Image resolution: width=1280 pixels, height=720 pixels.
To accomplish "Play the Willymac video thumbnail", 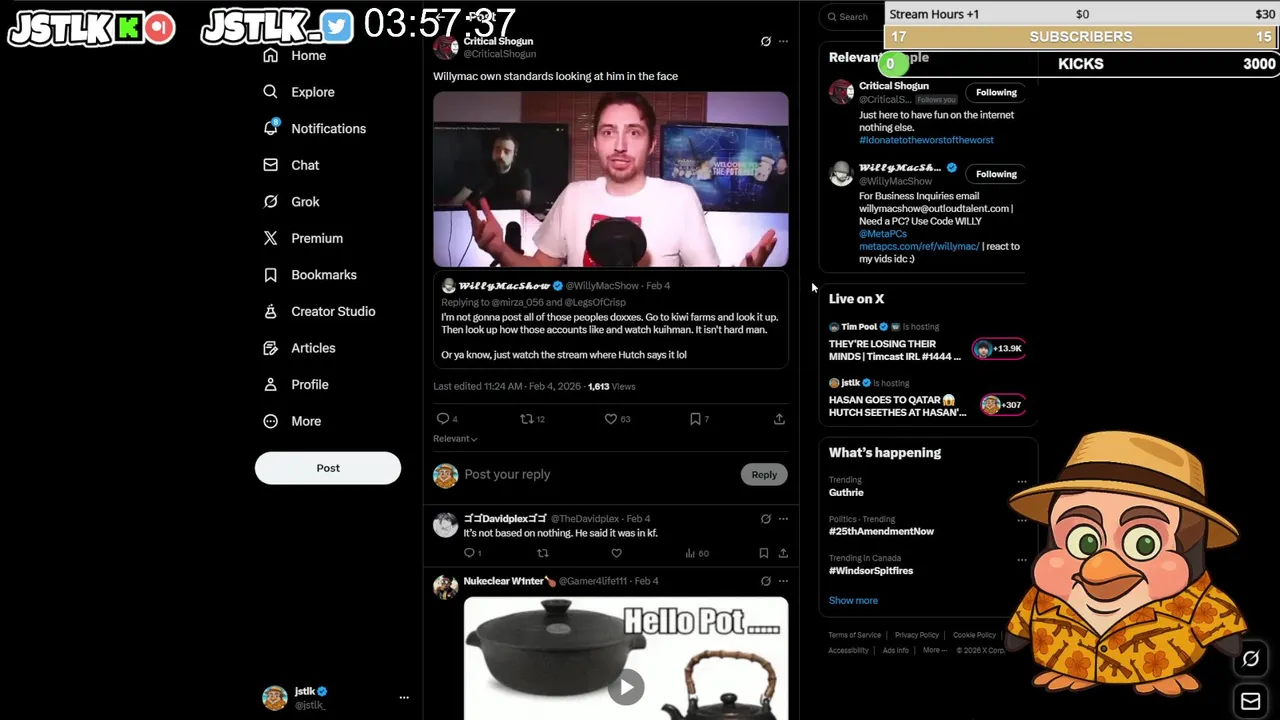I will [x=611, y=180].
